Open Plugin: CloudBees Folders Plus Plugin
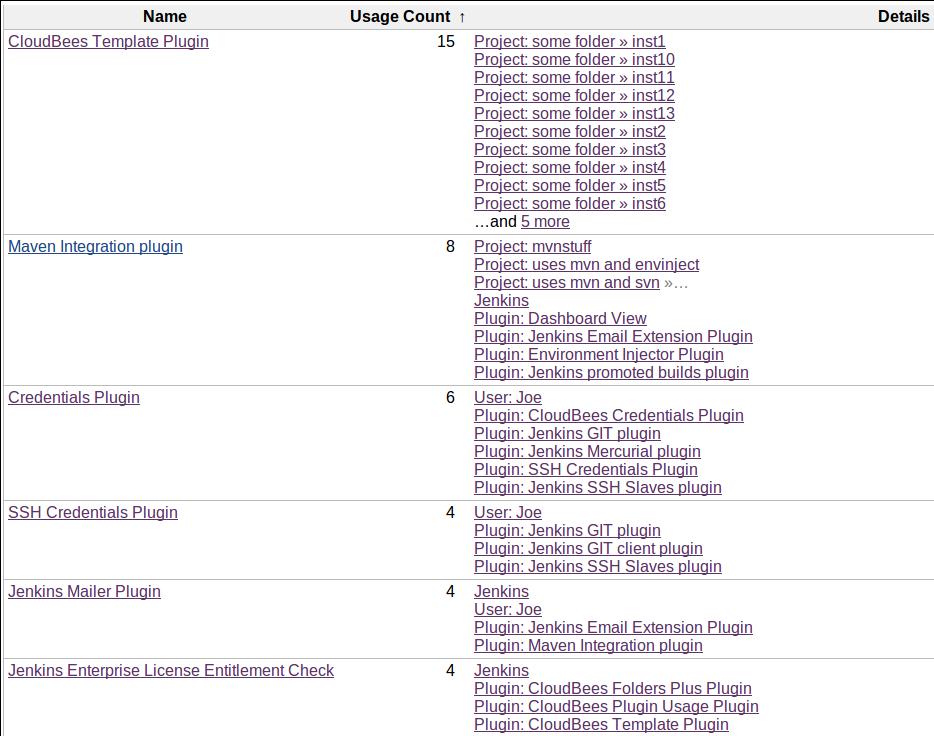Screen dimensions: 934x736 point(612,689)
